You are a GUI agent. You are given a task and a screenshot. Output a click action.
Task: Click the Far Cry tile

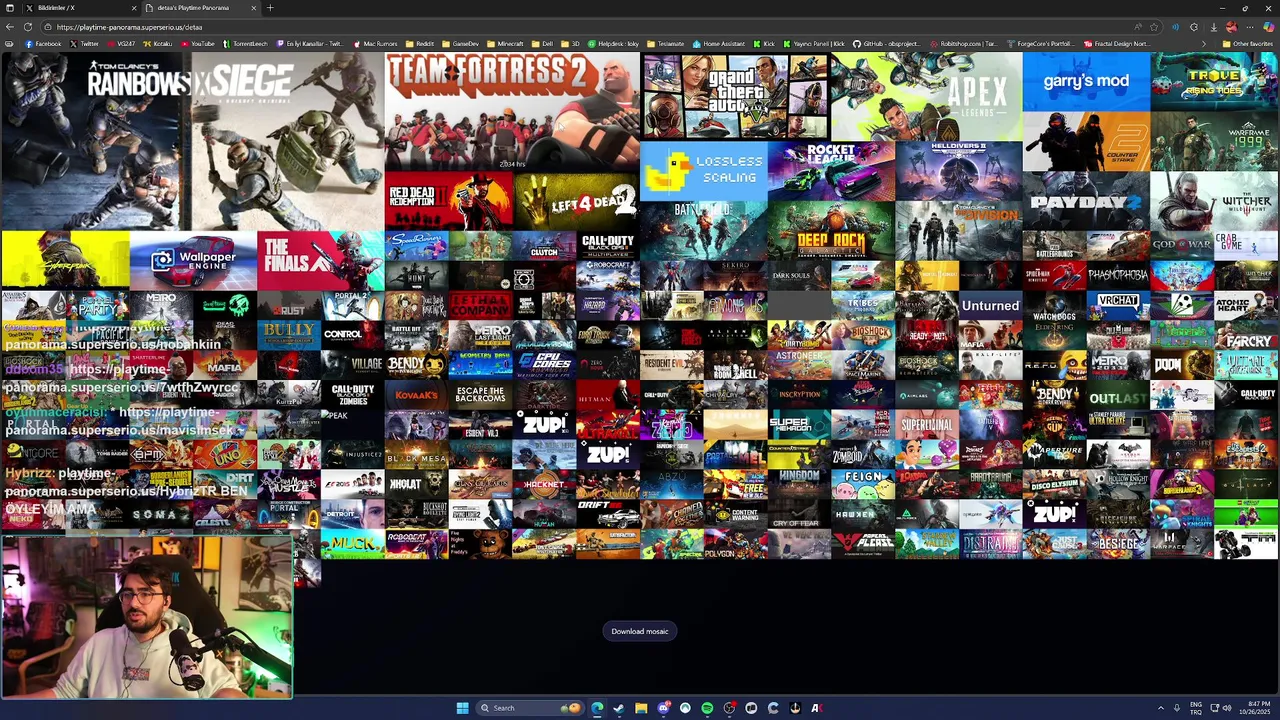coord(1246,336)
